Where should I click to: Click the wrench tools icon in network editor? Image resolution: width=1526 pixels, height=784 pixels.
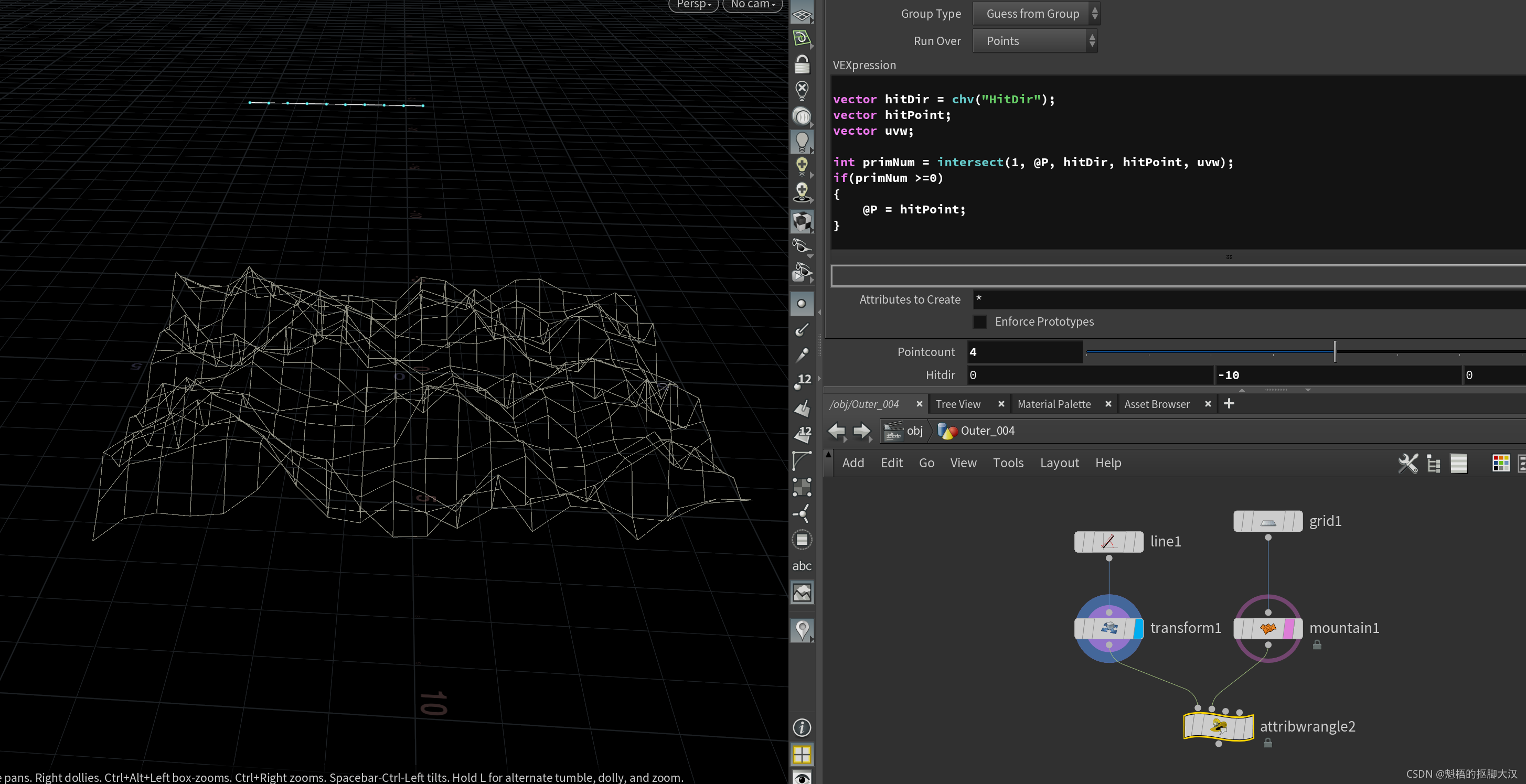tap(1407, 463)
